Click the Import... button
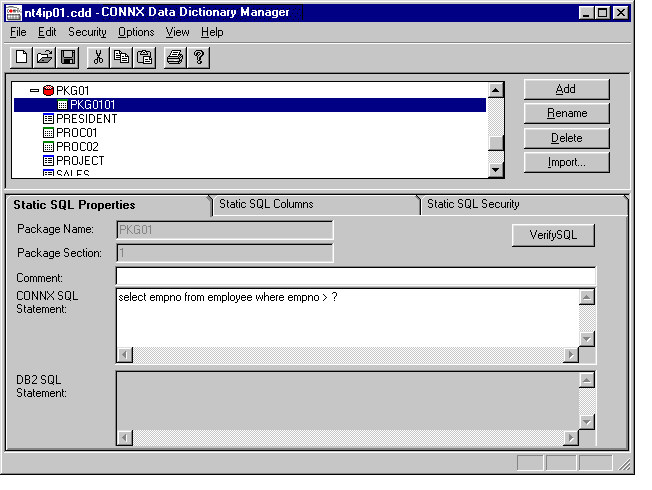 (566, 162)
